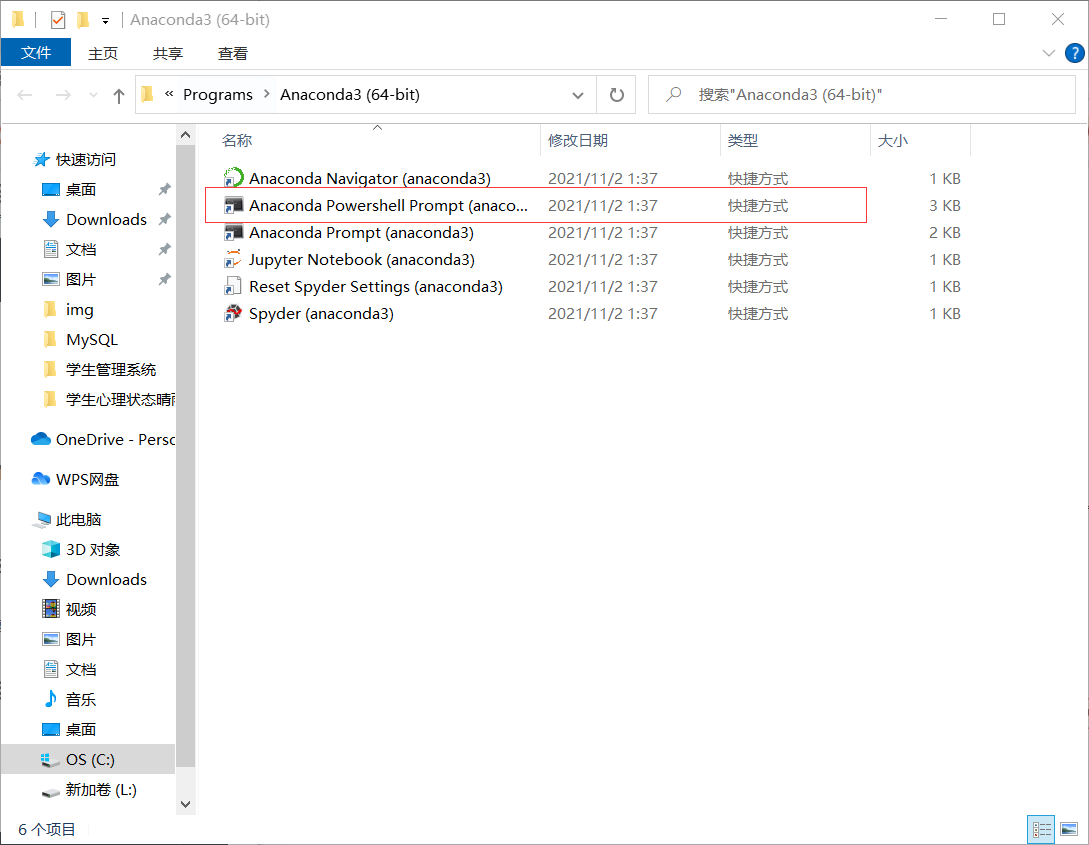Refresh the current folder view
The width and height of the screenshot is (1089, 845).
[617, 94]
